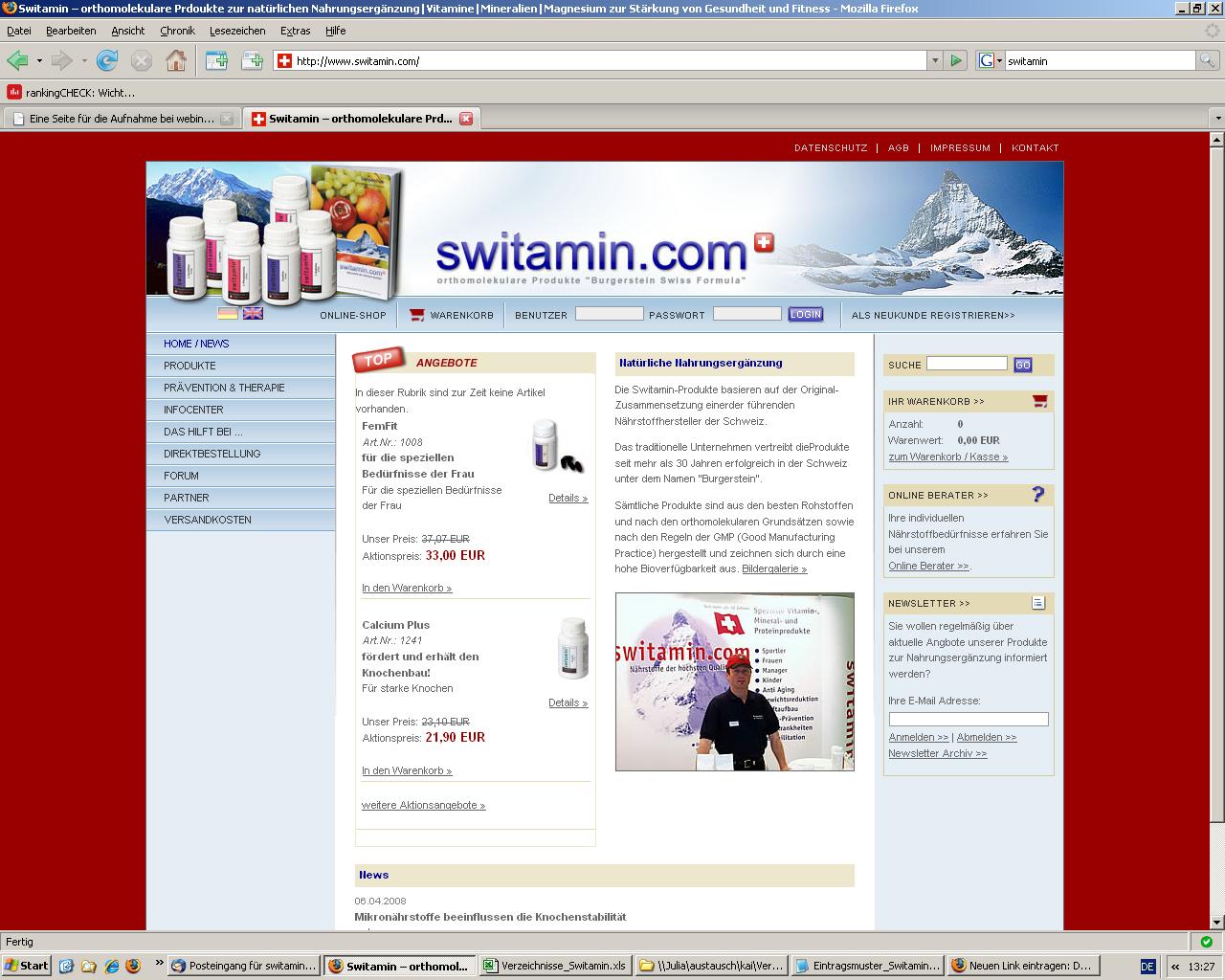
Task: Click the Suche search field
Action: [x=967, y=364]
